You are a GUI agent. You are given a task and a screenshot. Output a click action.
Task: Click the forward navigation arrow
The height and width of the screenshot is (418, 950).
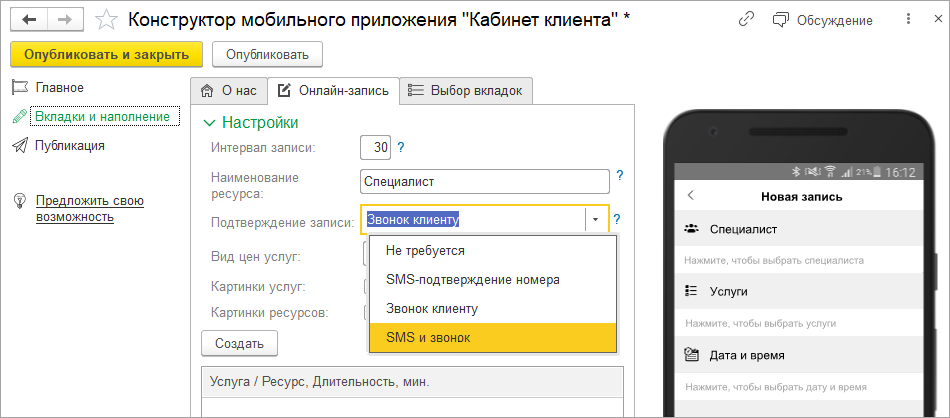point(65,19)
